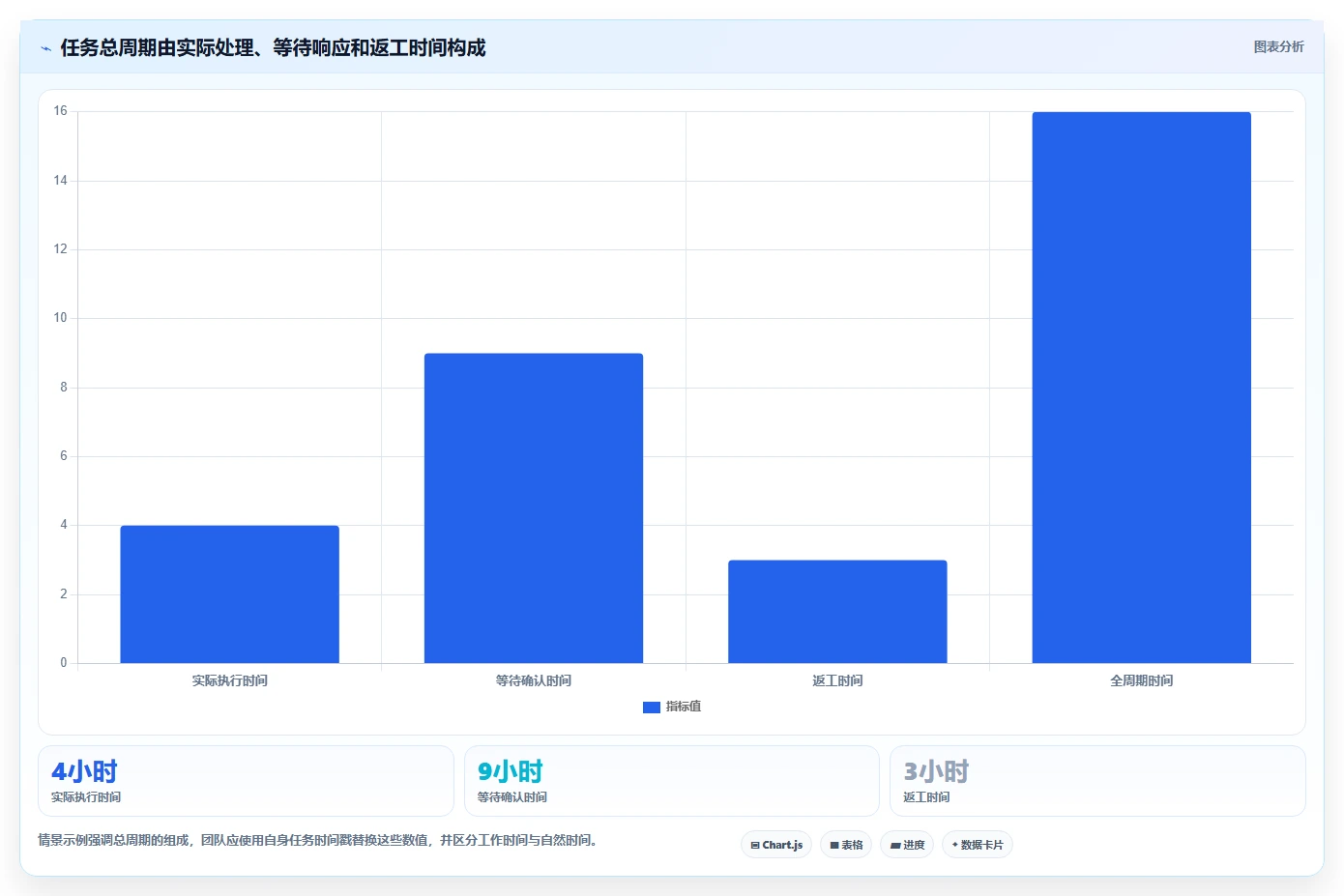Click the 数据卡片 tag

click(978, 845)
